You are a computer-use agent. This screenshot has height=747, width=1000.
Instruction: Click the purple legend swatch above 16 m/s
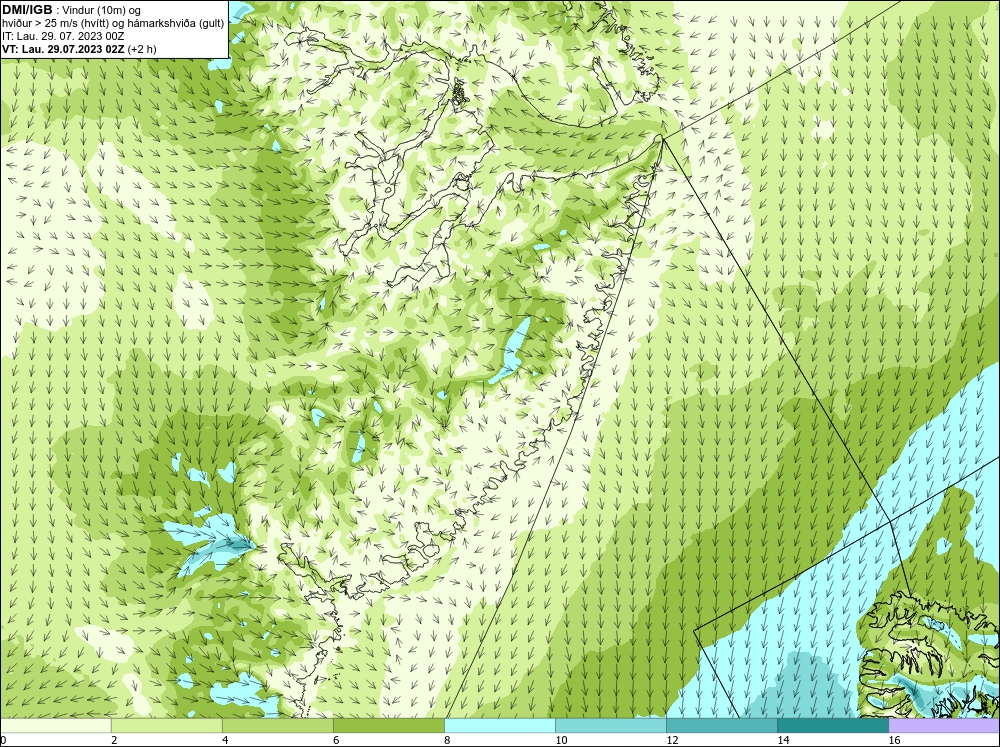coord(944,725)
